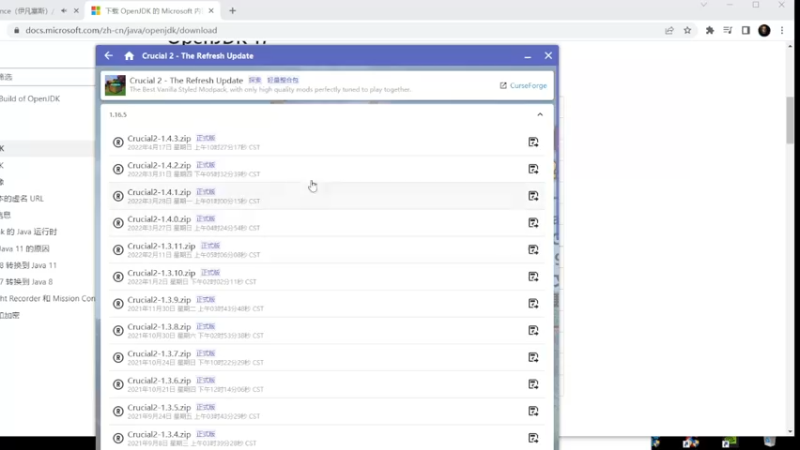Save Crucial2-1.4.2.zip with its download icon
Screen dimensions: 800x450
(533, 169)
